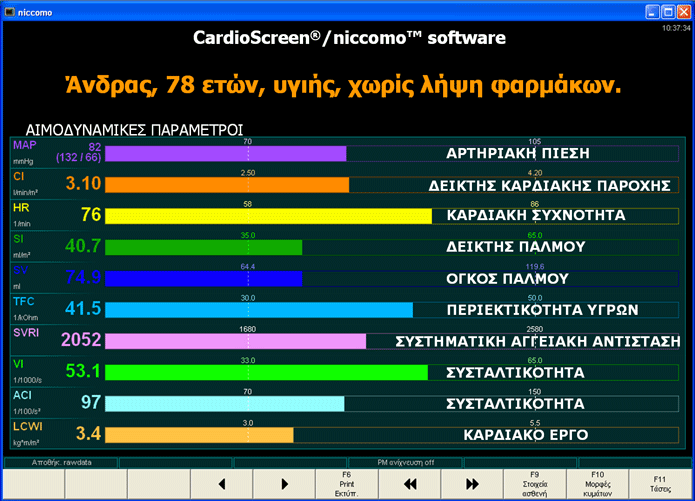The image size is (695, 501).
Task: Click the SVRI upper limit value 2580
Action: coord(535,329)
